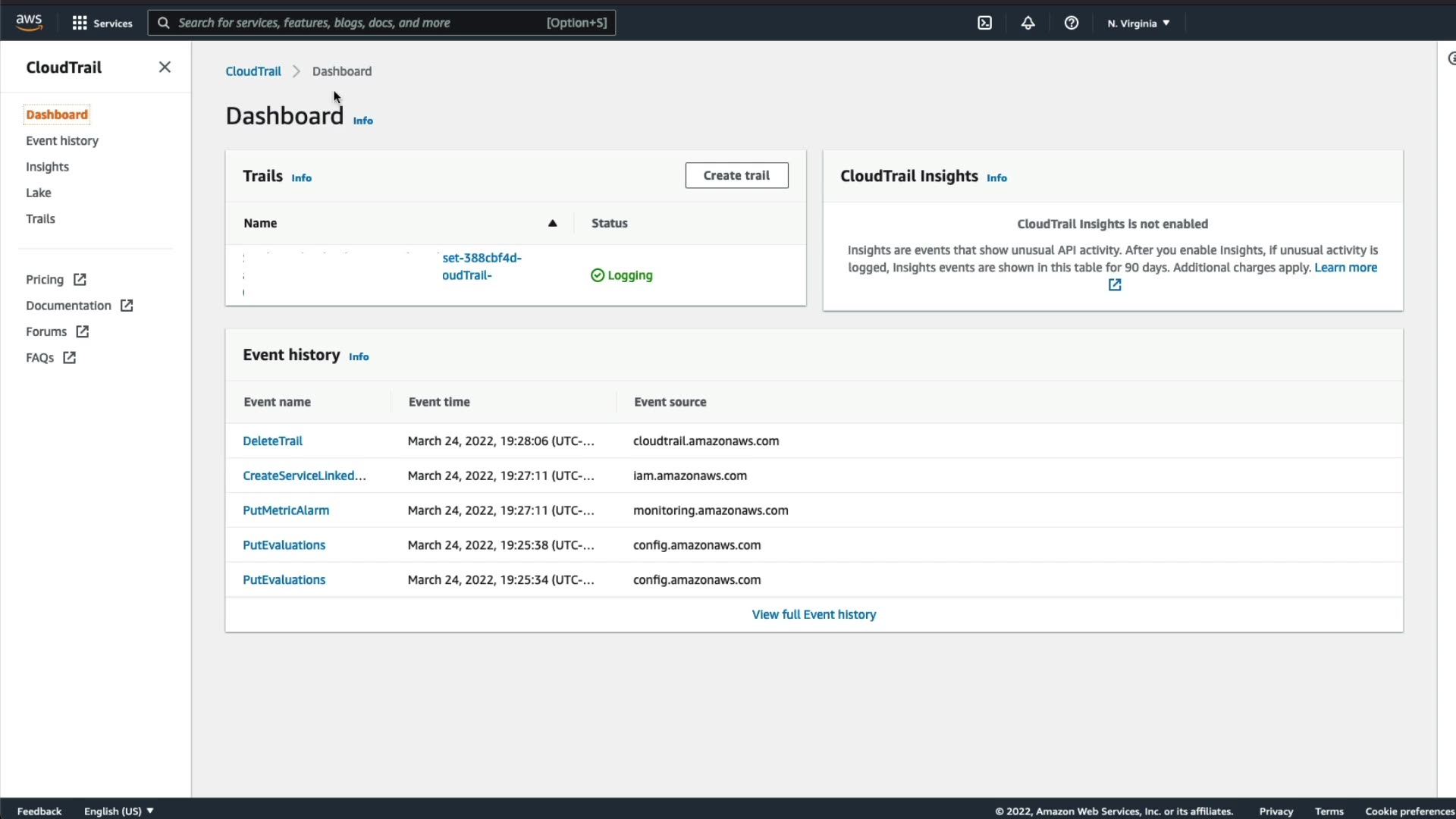Open the notifications bell icon
The image size is (1456, 819).
point(1028,23)
